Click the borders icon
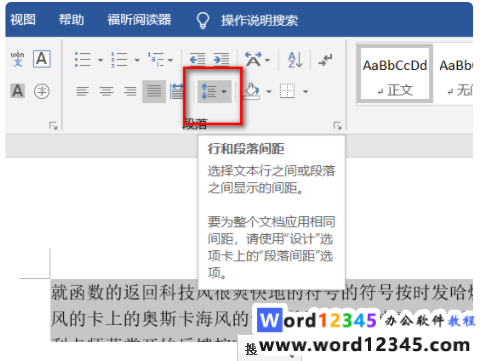Image resolution: width=480 pixels, height=361 pixels. (x=287, y=91)
